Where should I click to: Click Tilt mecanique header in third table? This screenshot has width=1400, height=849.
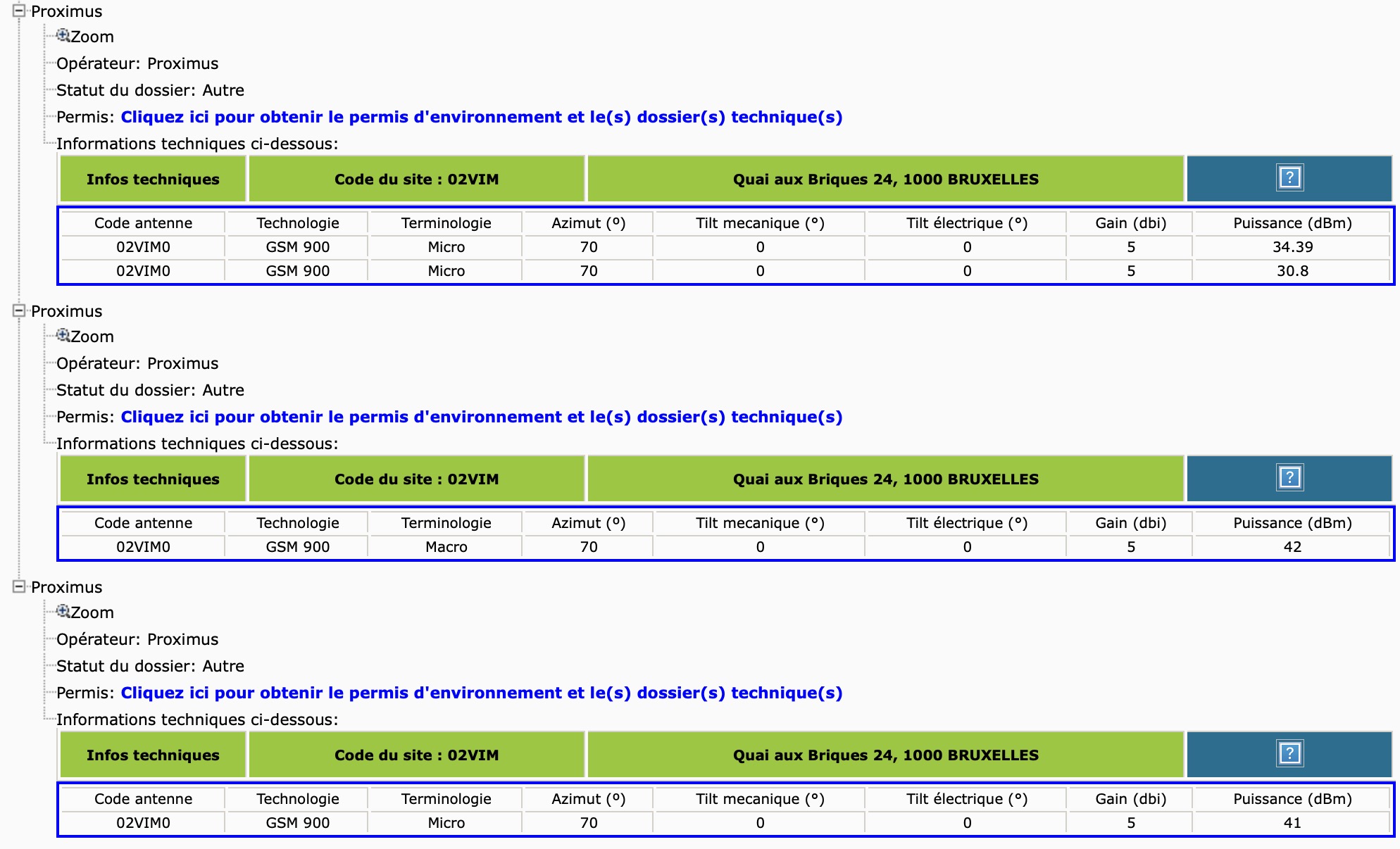coord(760,799)
